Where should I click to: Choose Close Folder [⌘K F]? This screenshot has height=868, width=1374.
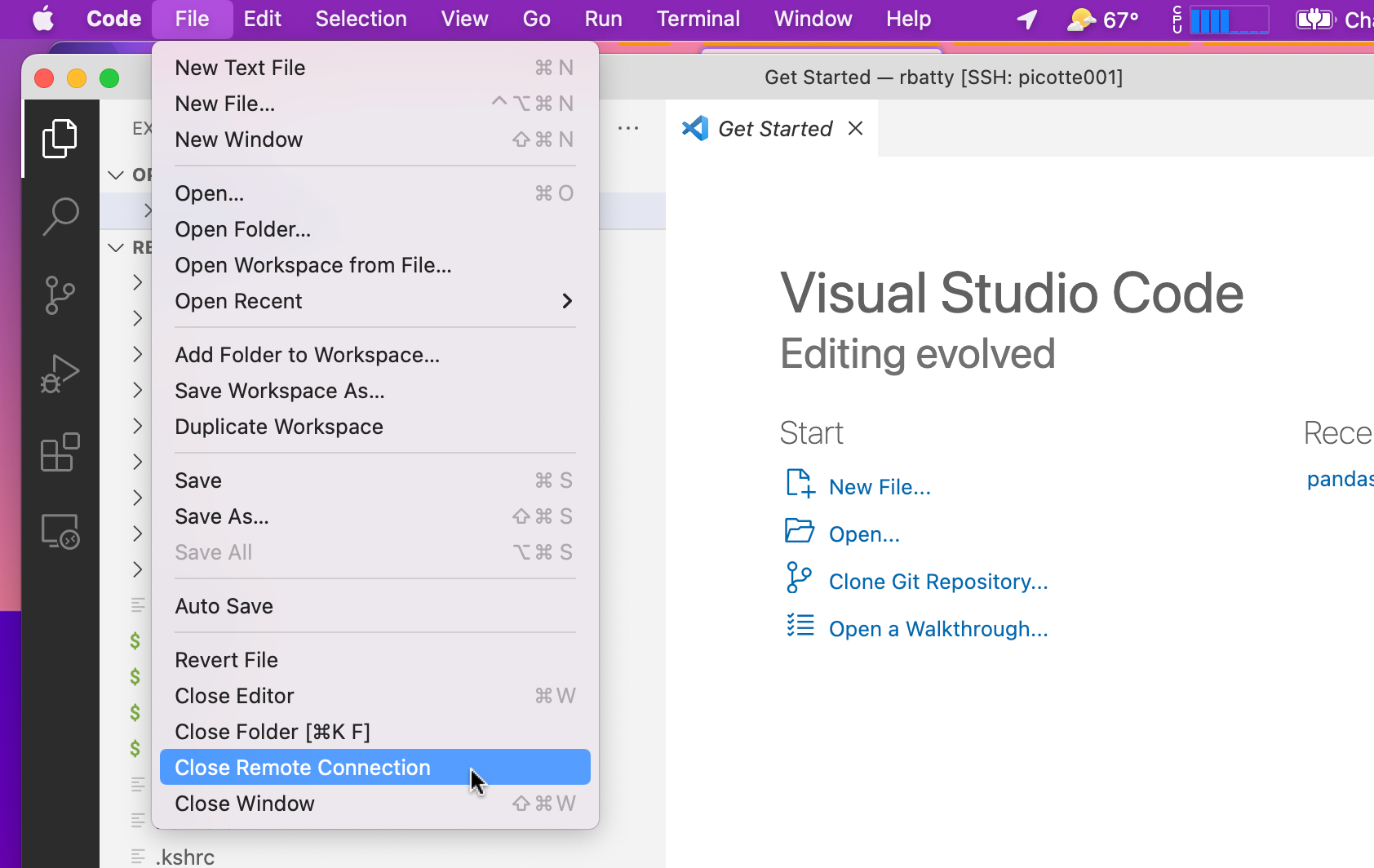pos(375,732)
